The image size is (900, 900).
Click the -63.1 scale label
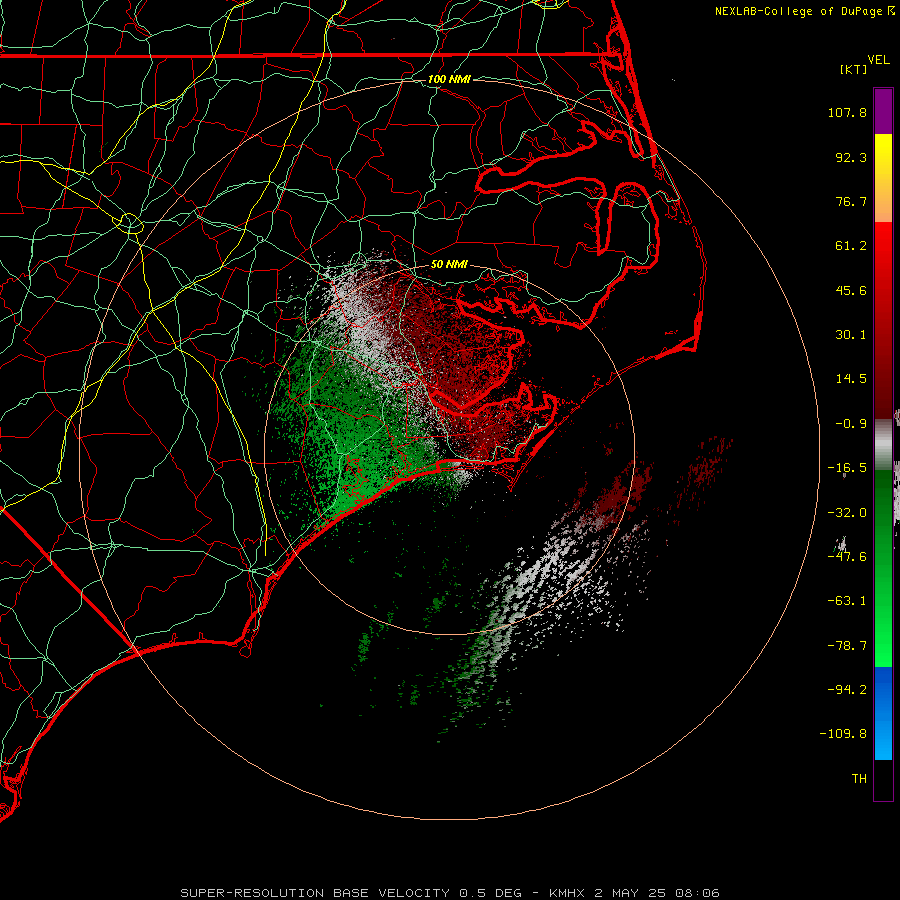coord(847,601)
